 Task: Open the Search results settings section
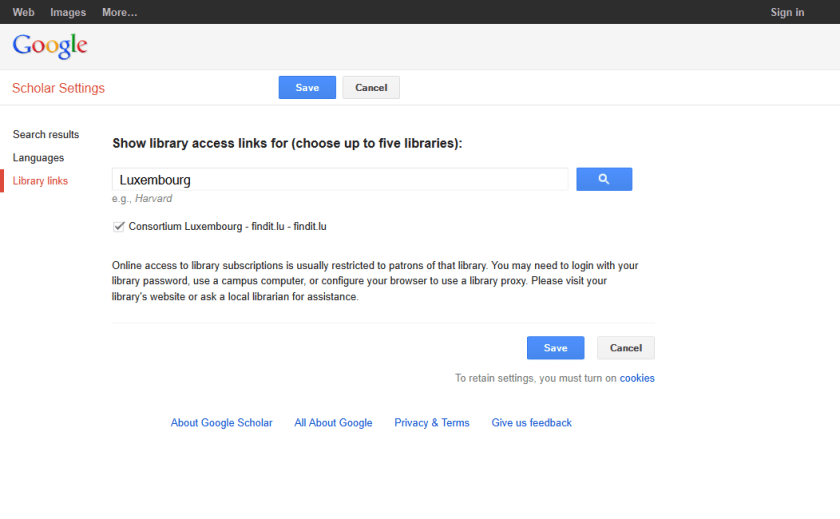tap(46, 135)
